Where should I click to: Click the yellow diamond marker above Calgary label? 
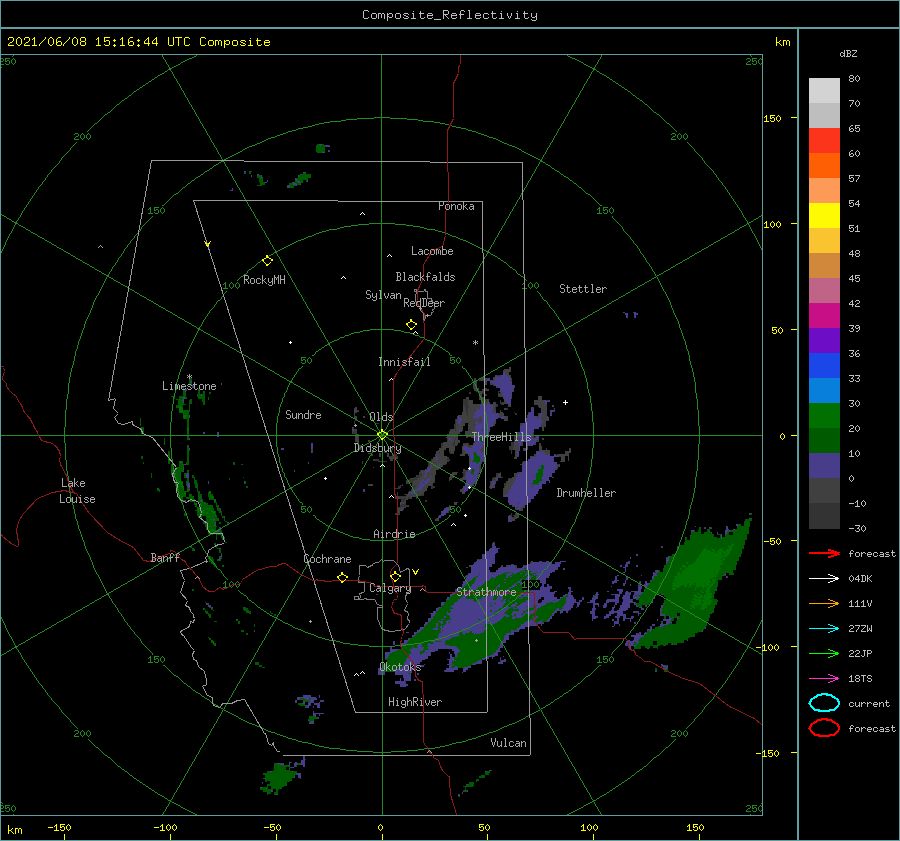click(x=395, y=576)
